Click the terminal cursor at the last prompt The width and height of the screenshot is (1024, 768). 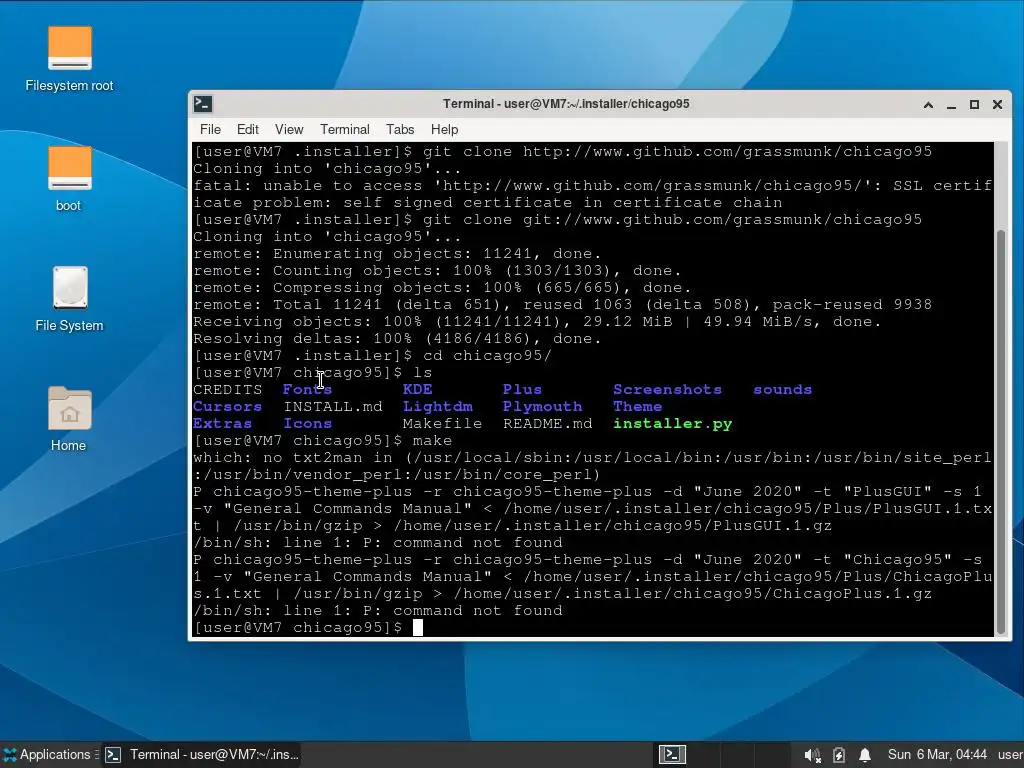click(418, 628)
